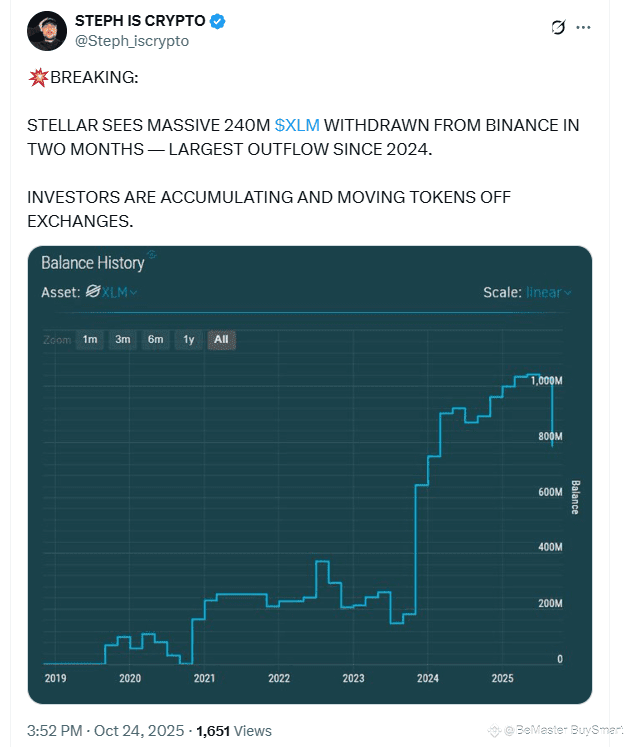631x747 pixels.
Task: Click the Grok icon on the post
Action: pyautogui.click(x=560, y=28)
